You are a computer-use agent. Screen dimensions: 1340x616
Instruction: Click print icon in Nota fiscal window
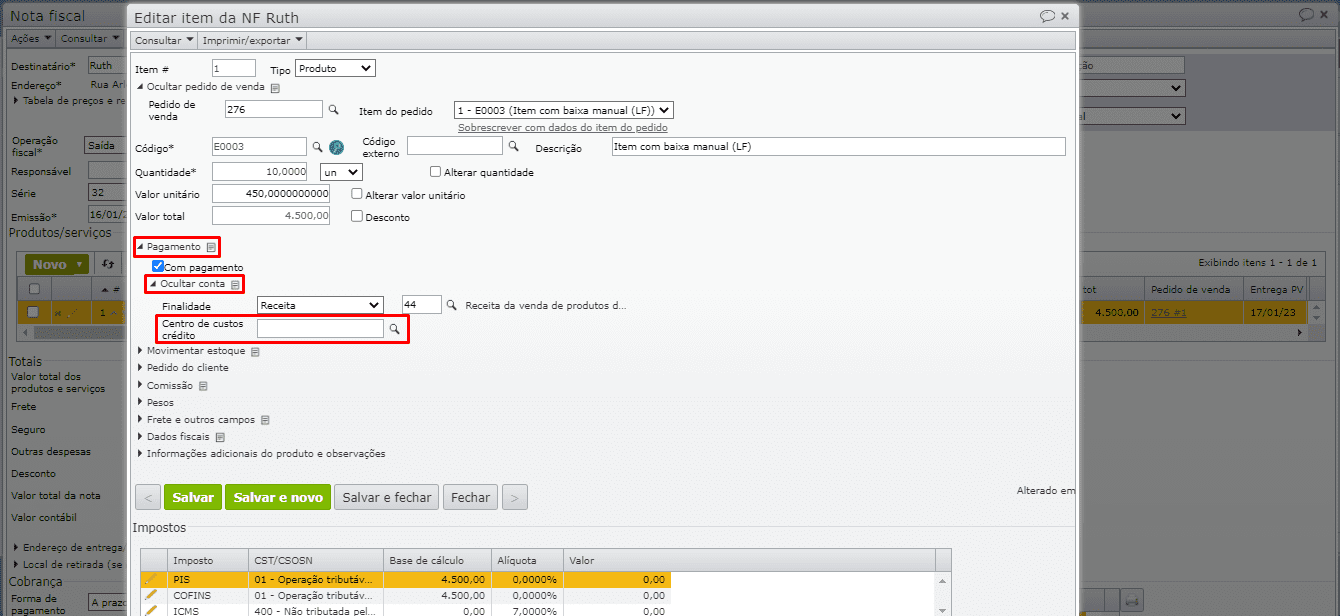click(x=1132, y=601)
